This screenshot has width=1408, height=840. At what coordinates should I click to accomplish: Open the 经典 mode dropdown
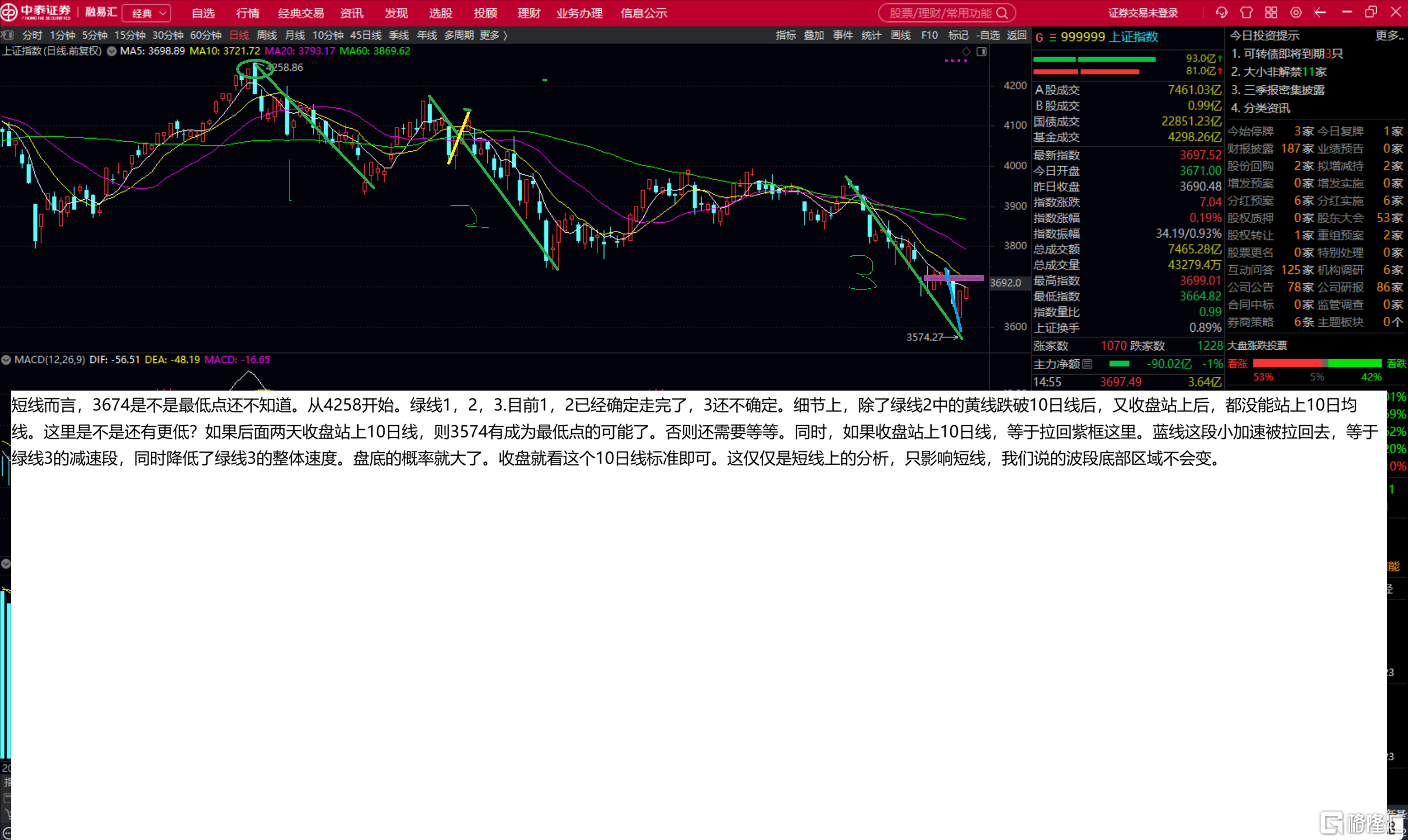tap(147, 13)
